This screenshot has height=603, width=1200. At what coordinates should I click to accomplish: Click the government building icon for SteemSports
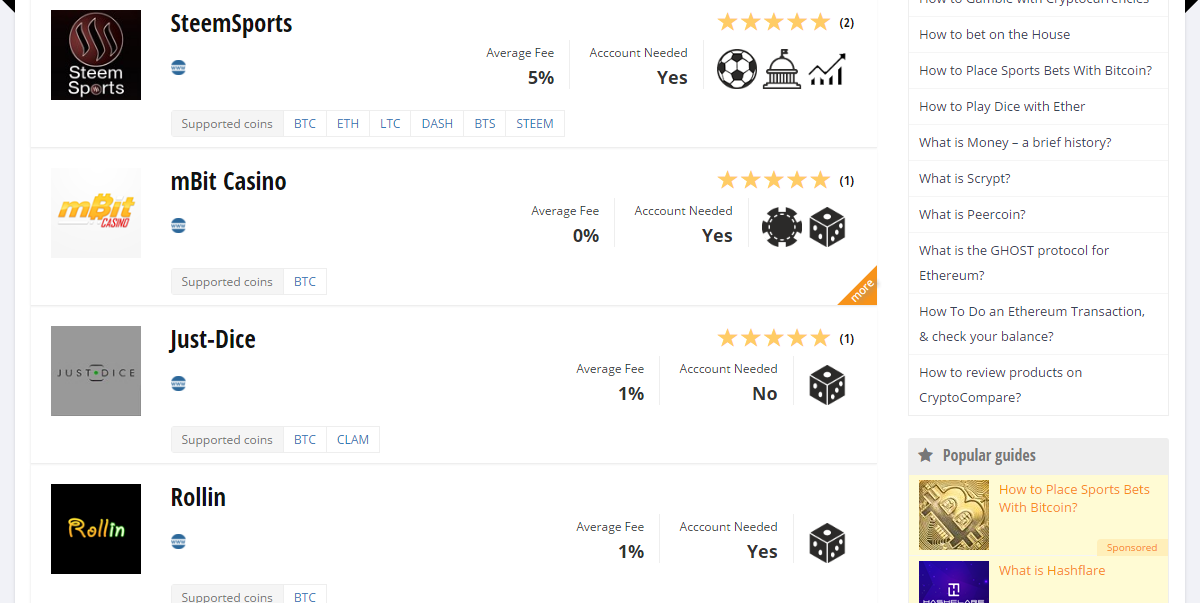click(x=782, y=69)
